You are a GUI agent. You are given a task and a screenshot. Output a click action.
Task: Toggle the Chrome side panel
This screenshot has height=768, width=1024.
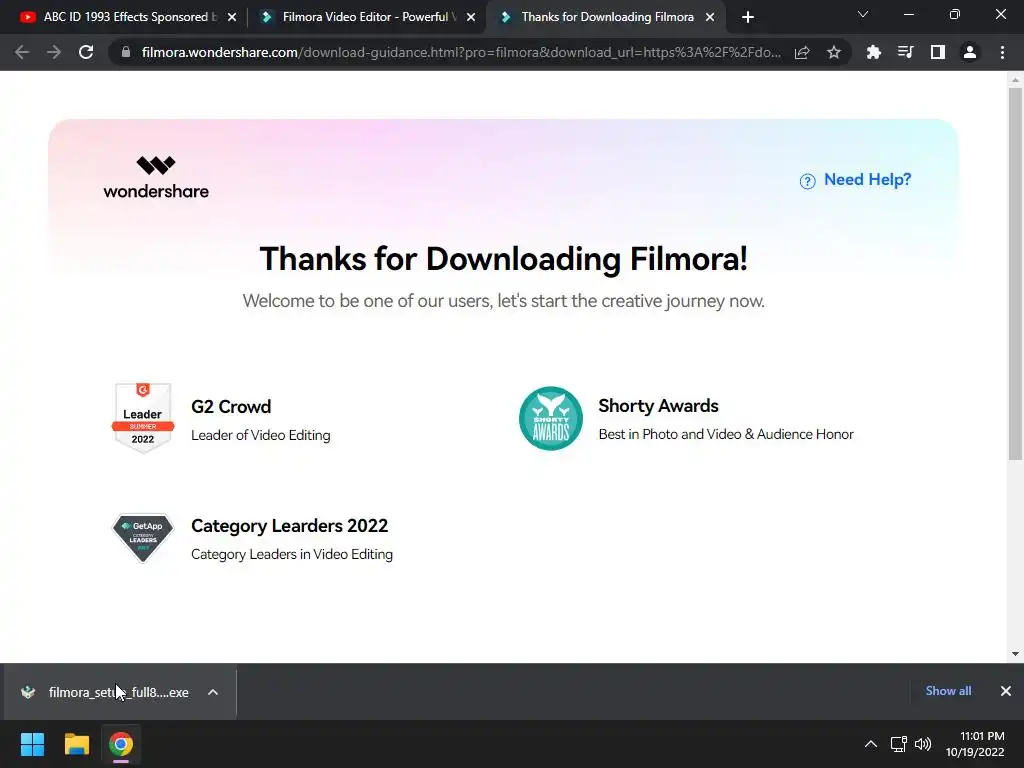(x=938, y=52)
